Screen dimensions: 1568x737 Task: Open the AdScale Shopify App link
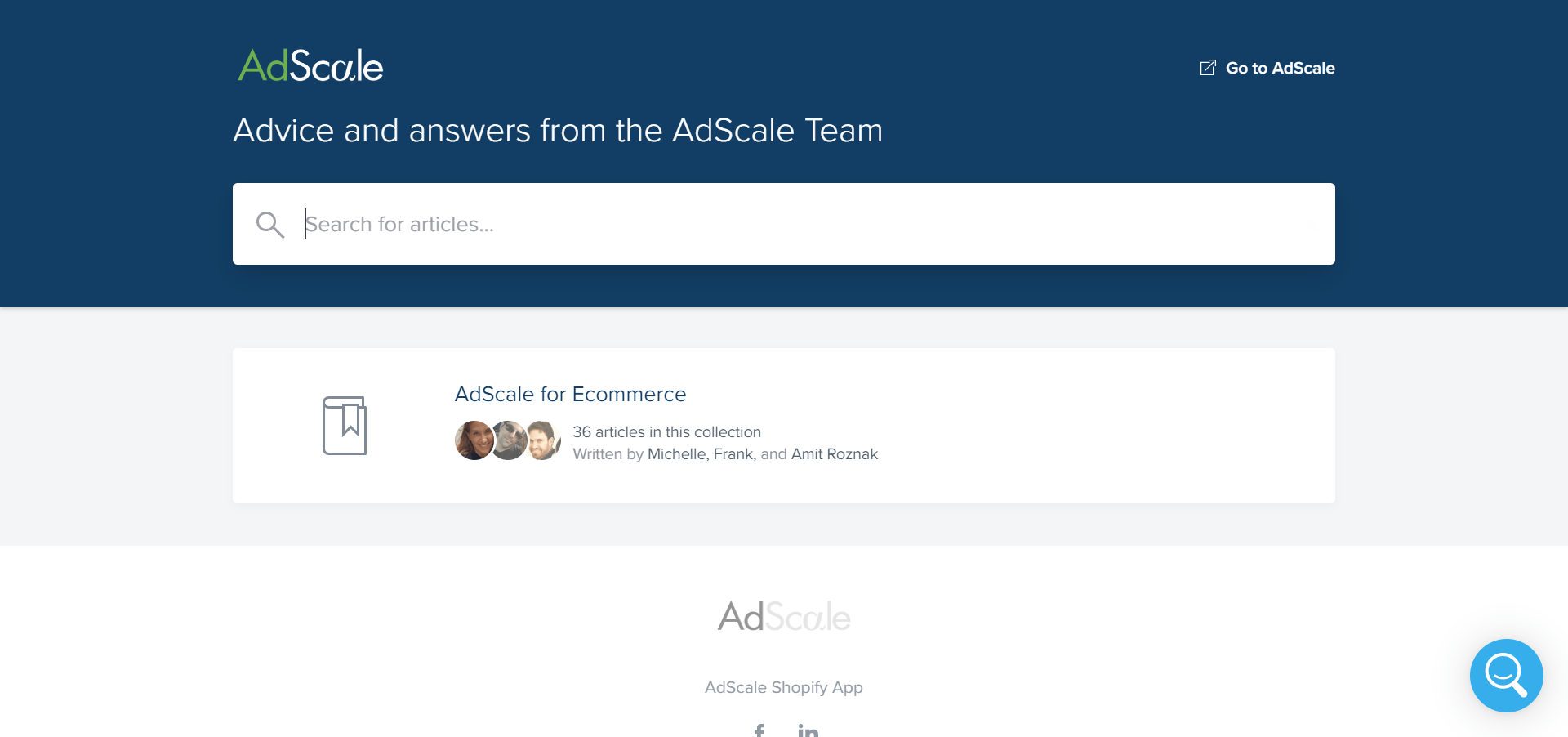coord(783,687)
